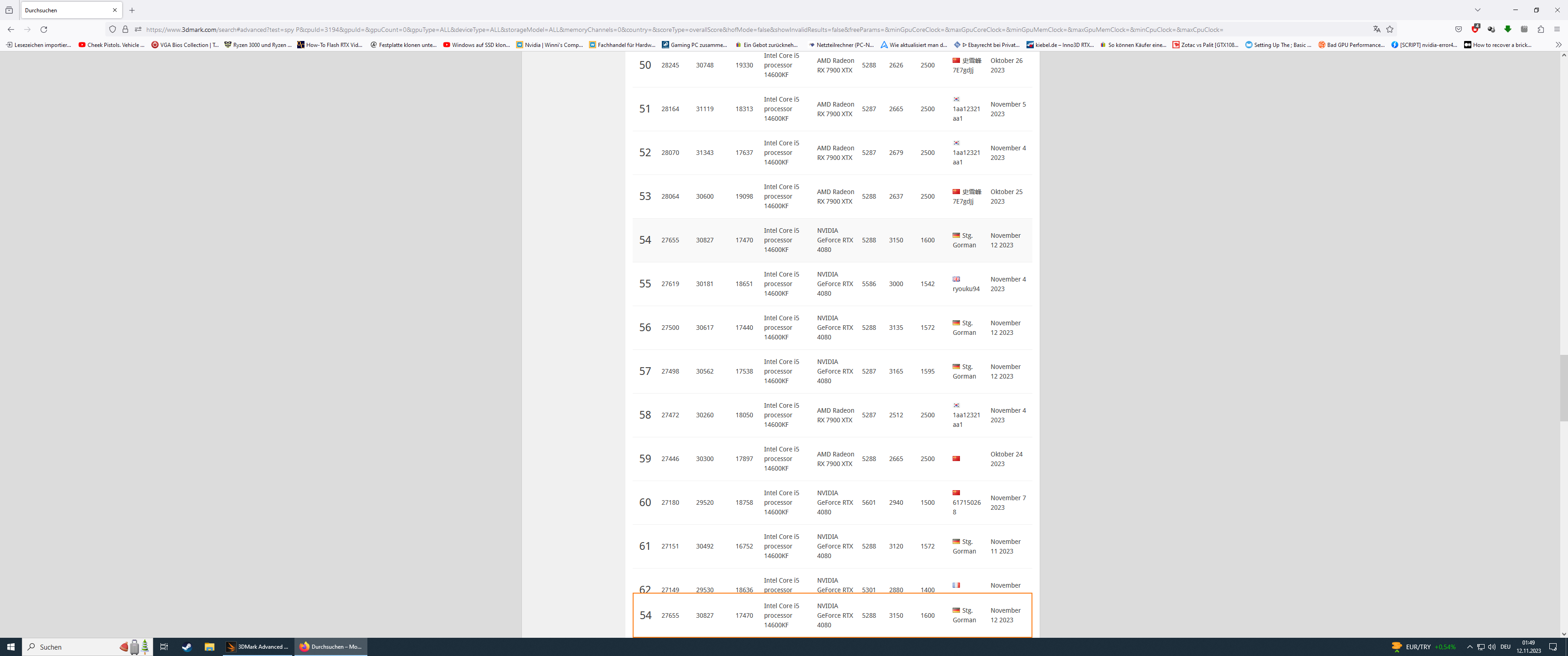Click the green download arrow extension icon
Image resolution: width=1568 pixels, height=656 pixels.
coord(1508,29)
